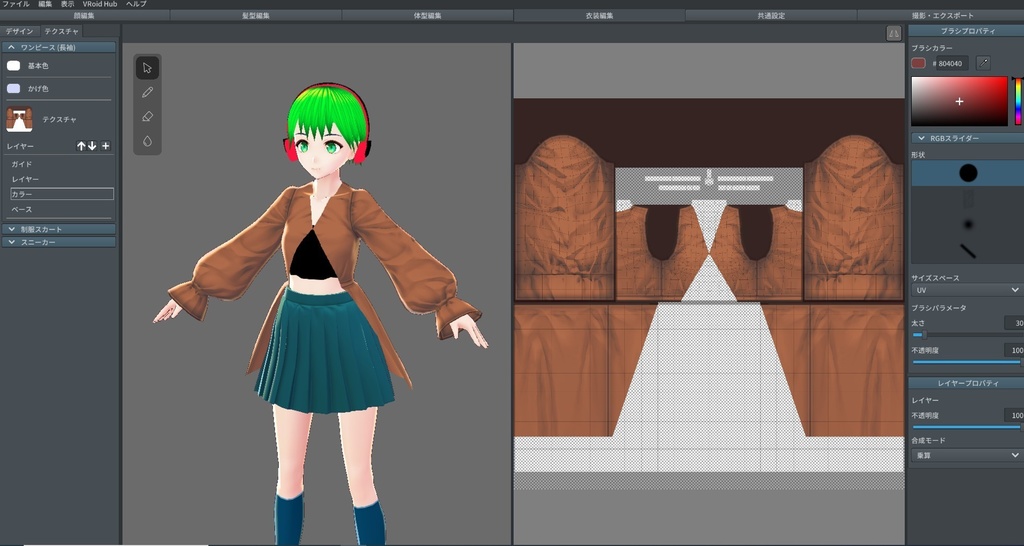Select the pencil brush tool
Viewport: 1024px width, 546px height.
pos(147,92)
